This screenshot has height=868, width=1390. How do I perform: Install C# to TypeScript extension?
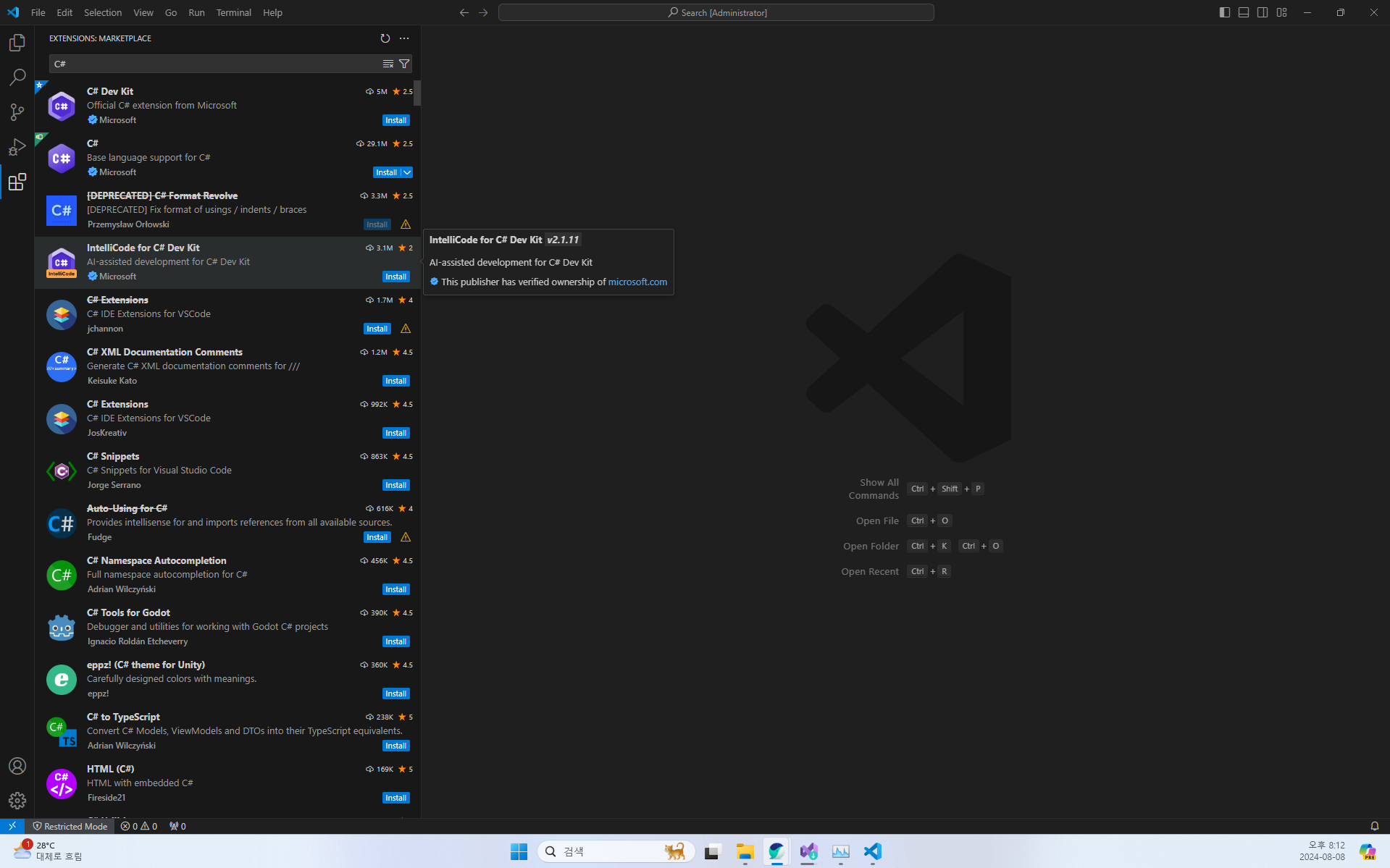396,746
